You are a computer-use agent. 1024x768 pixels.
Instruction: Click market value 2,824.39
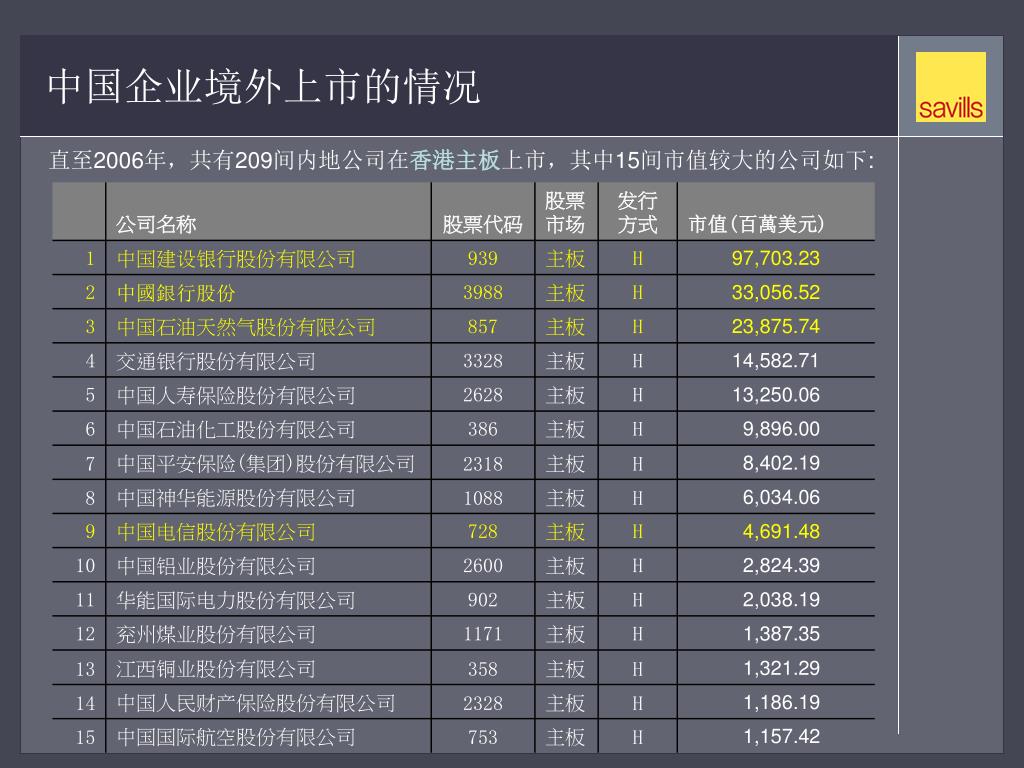tap(781, 565)
